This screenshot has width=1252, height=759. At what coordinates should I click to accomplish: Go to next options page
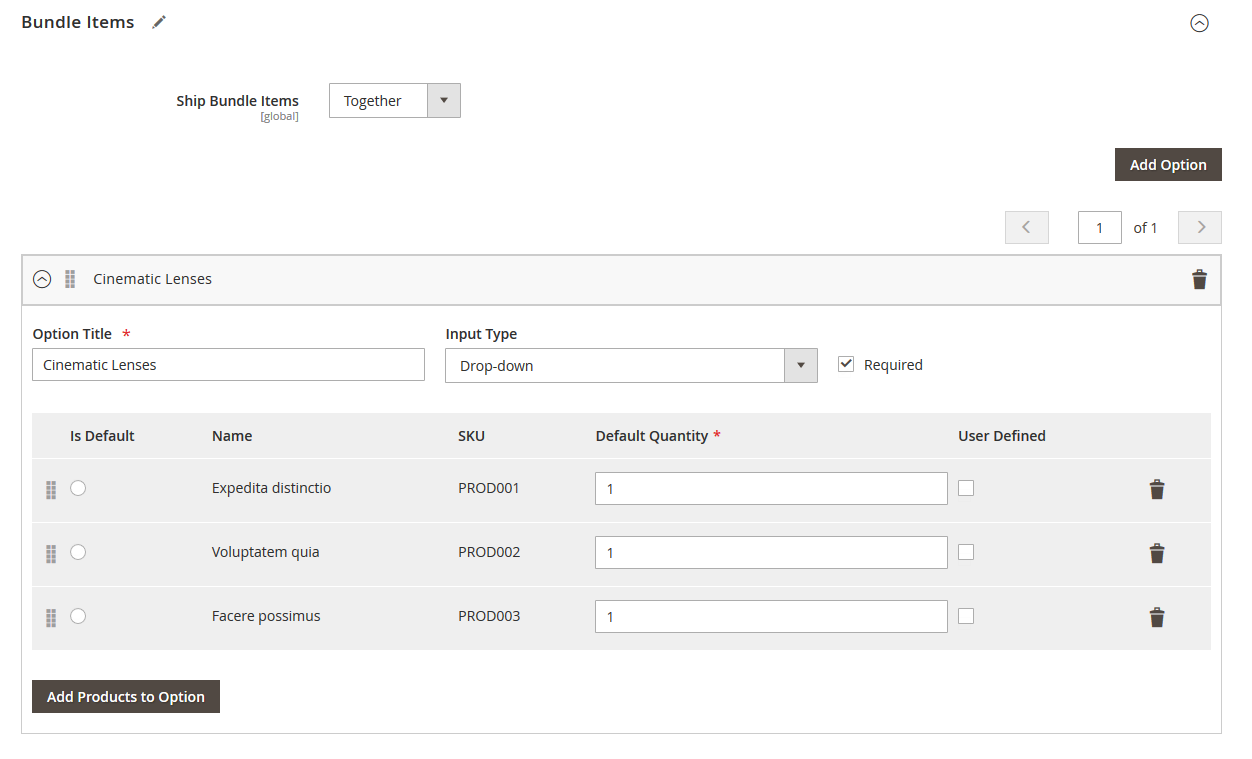[1200, 228]
